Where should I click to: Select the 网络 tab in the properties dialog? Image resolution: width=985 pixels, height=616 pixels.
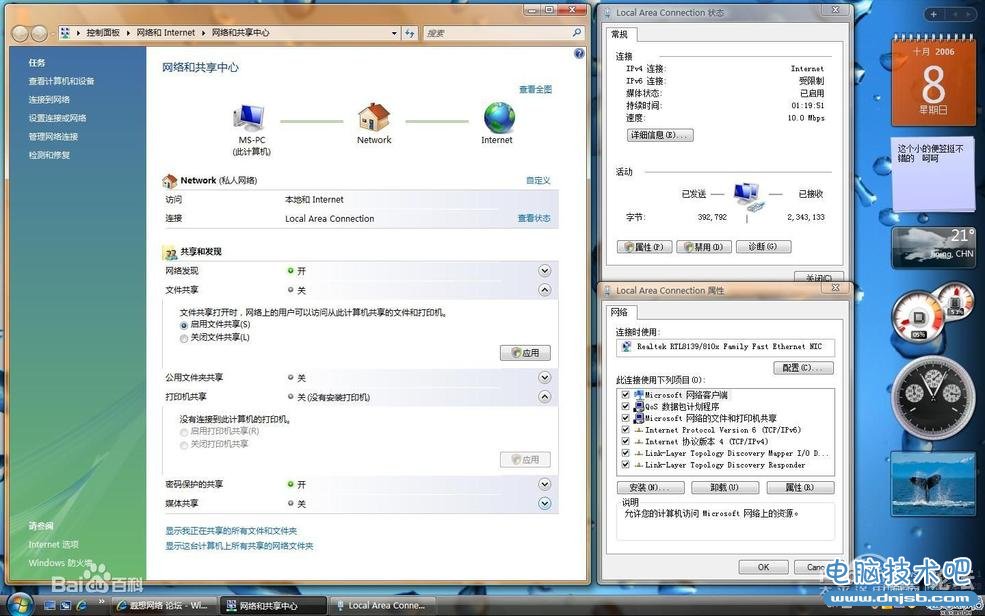(x=619, y=312)
